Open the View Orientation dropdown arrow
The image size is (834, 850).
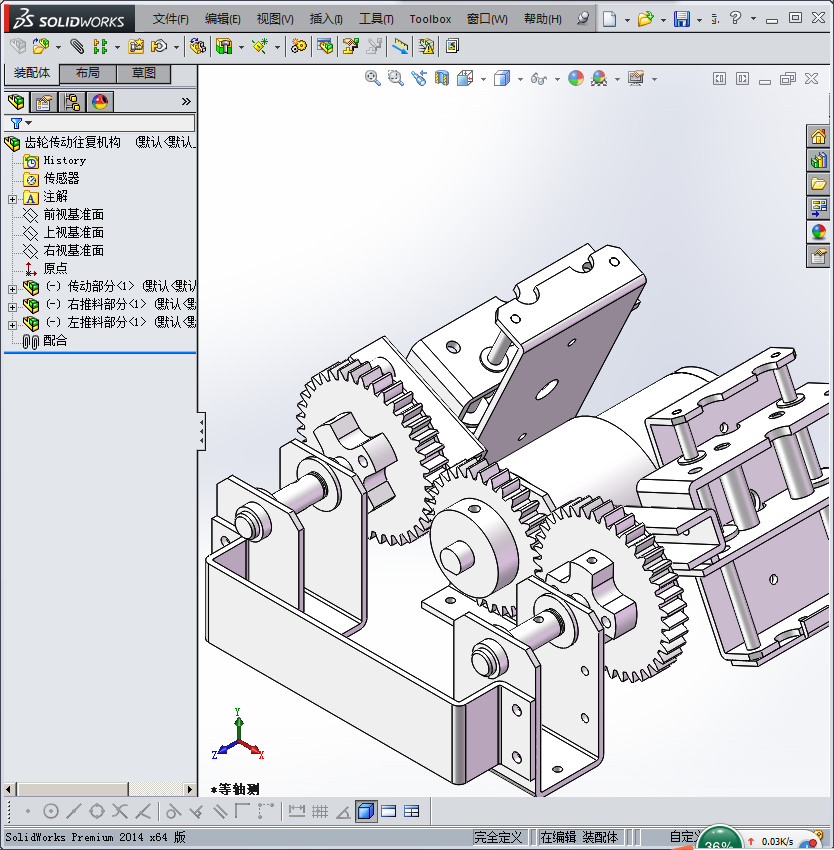click(483, 80)
